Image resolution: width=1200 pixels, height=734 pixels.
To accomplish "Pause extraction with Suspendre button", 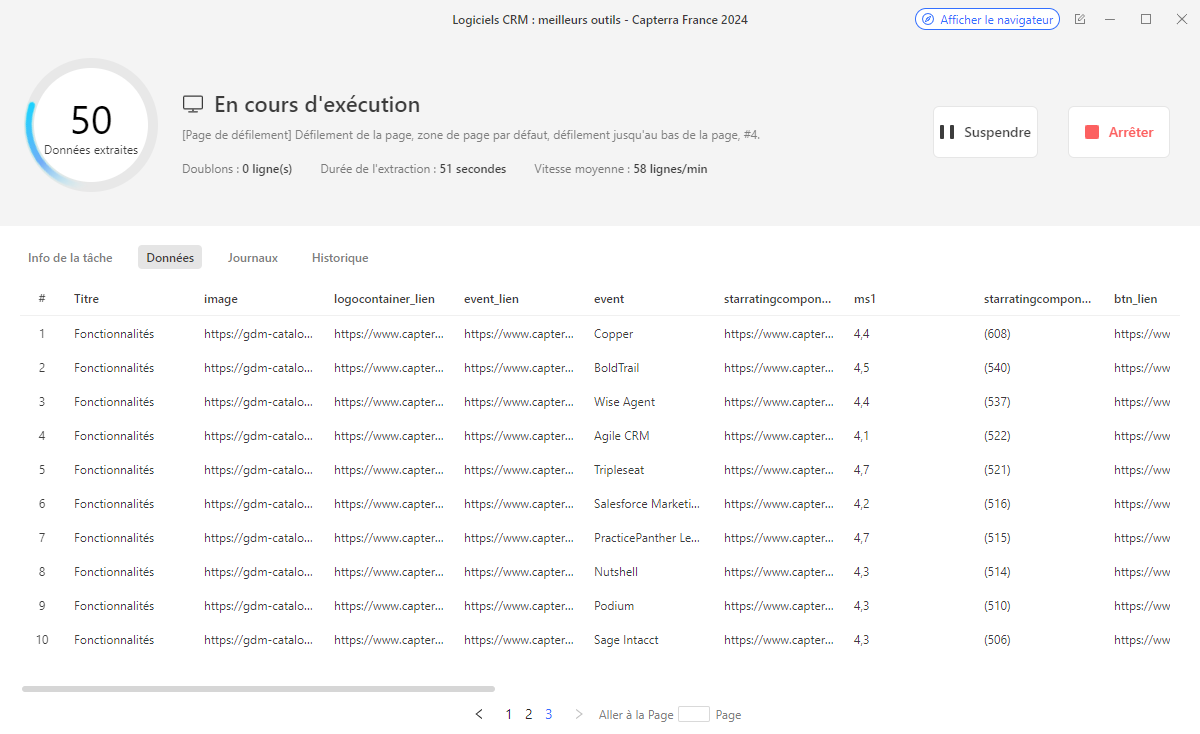I will tap(985, 132).
